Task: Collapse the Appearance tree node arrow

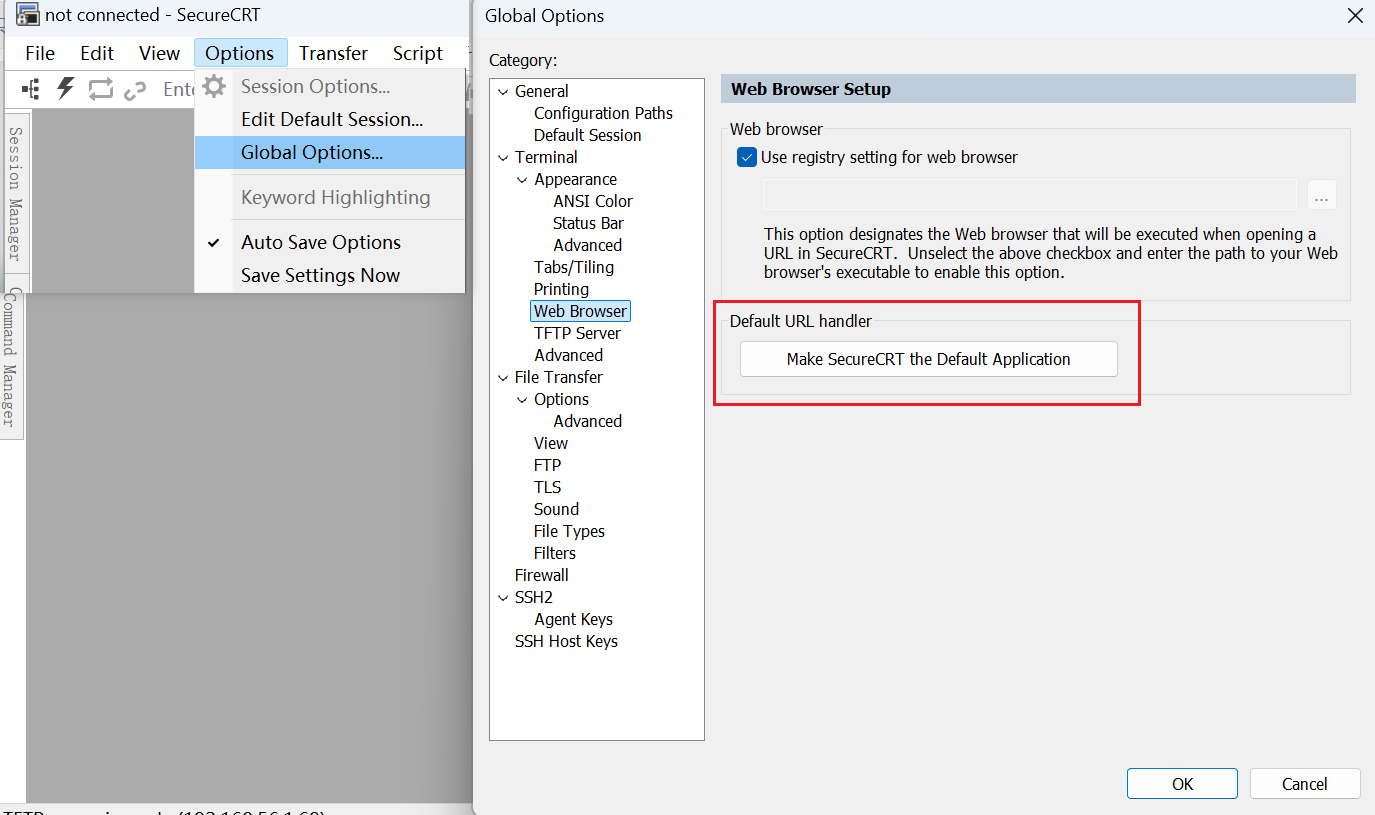Action: click(522, 179)
